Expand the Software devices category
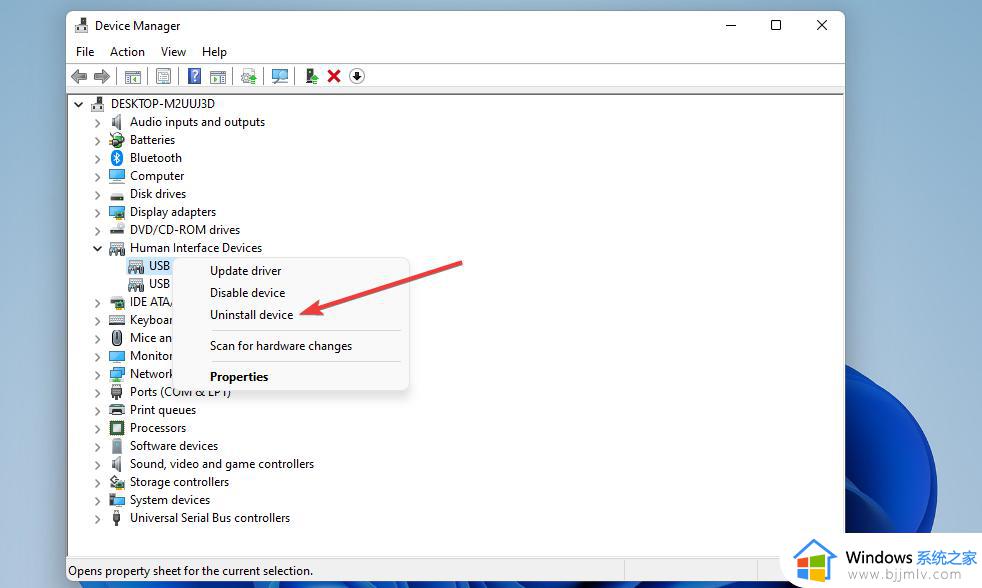 [97, 446]
